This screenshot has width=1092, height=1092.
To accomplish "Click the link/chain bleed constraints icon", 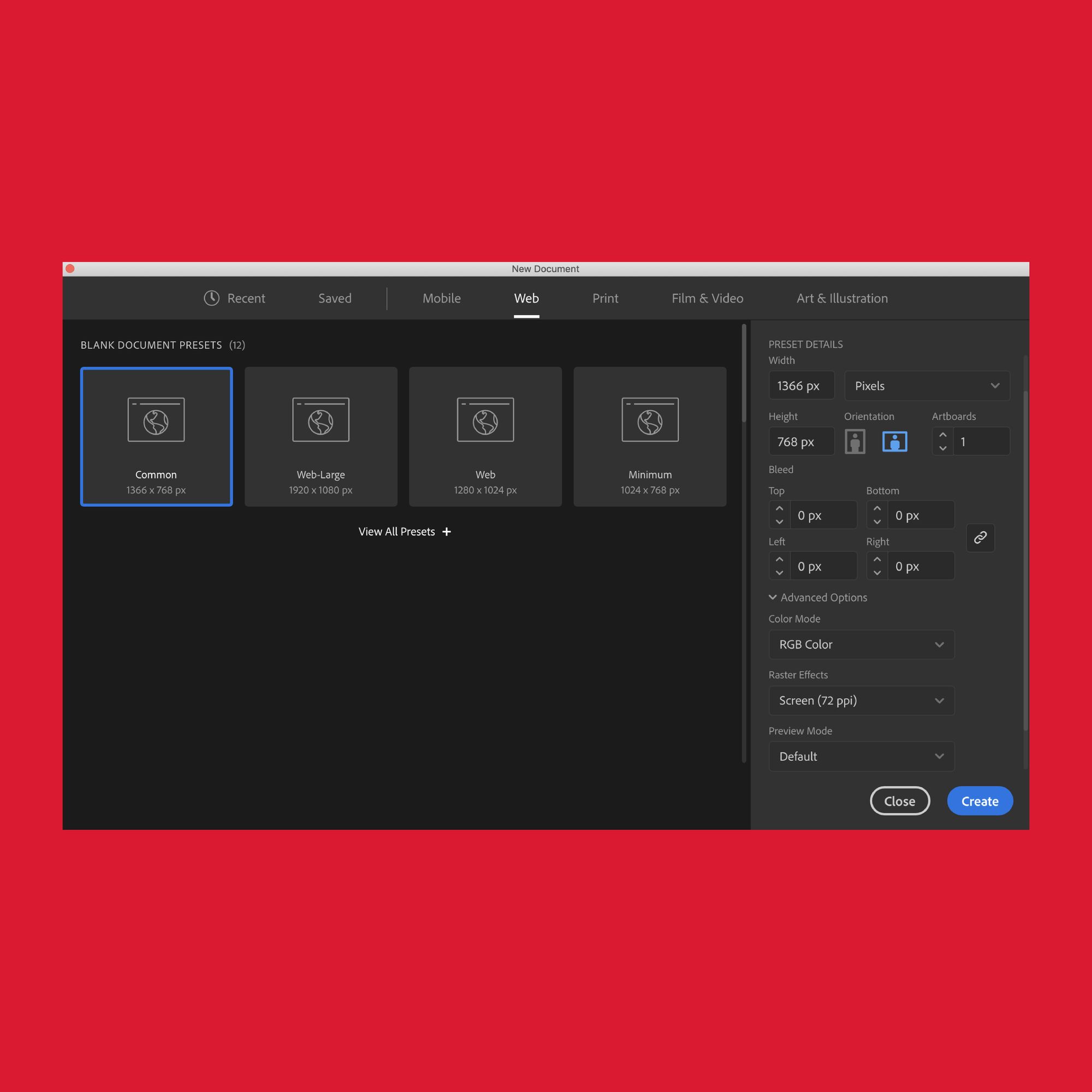I will point(980,538).
